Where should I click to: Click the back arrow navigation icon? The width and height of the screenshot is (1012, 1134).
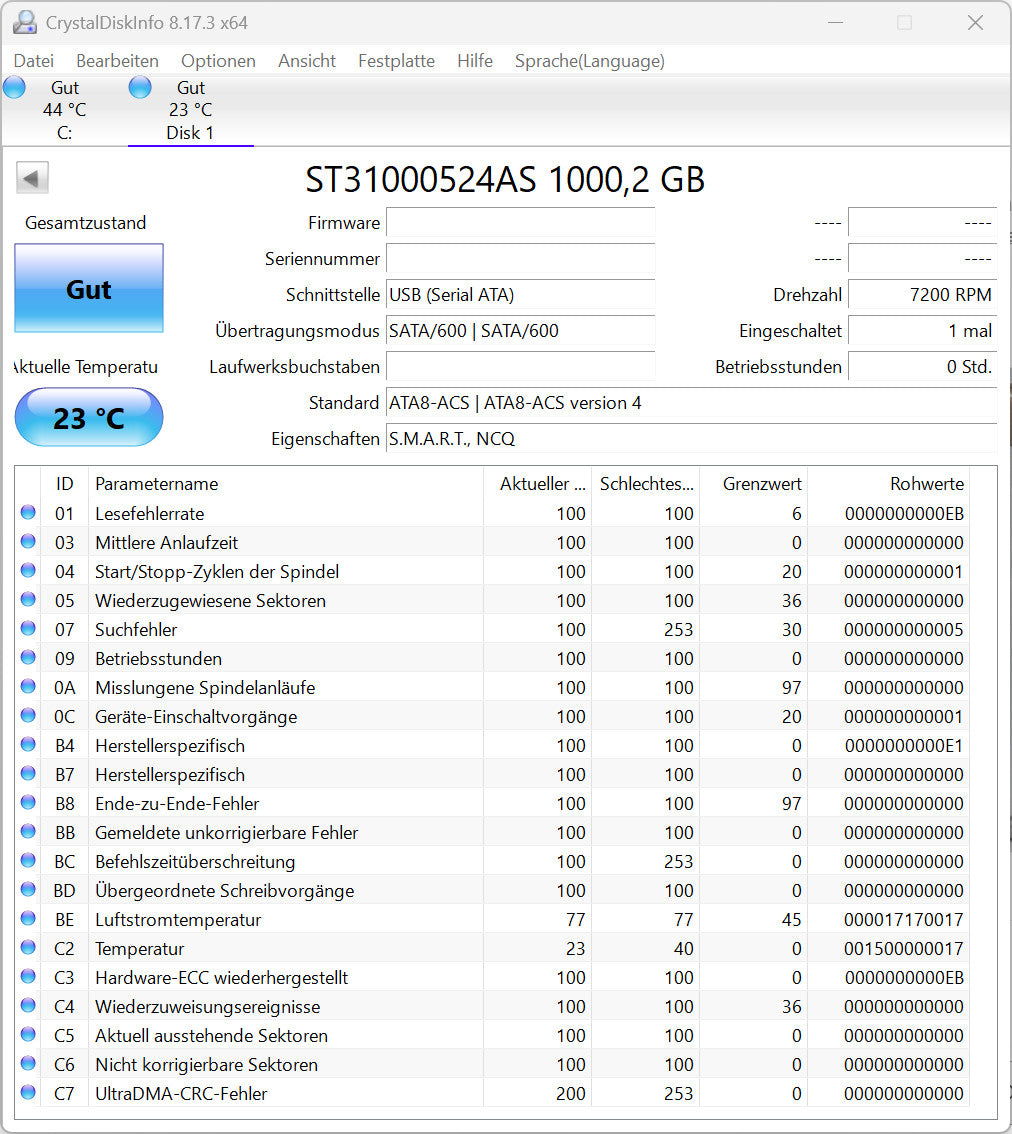tap(31, 177)
